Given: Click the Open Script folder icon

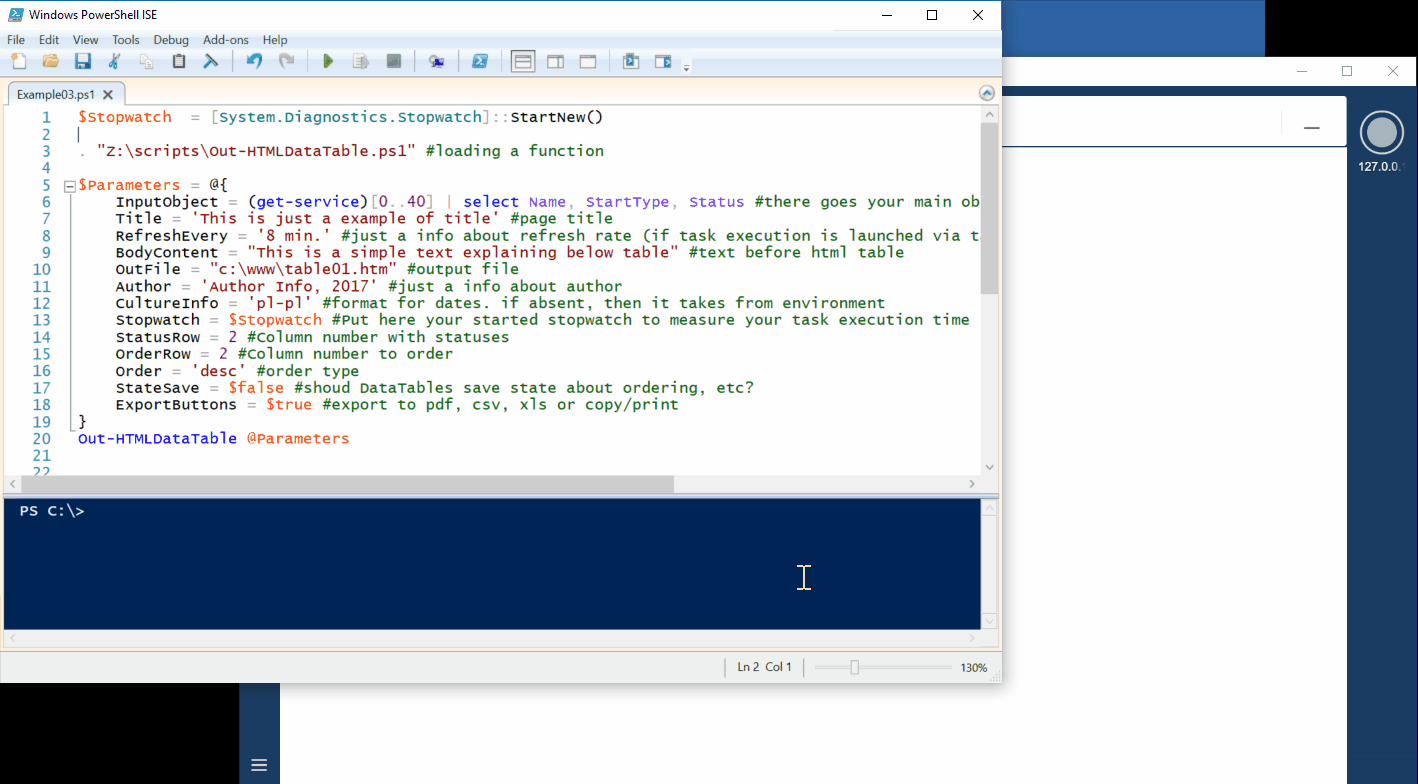Looking at the screenshot, I should (x=50, y=62).
